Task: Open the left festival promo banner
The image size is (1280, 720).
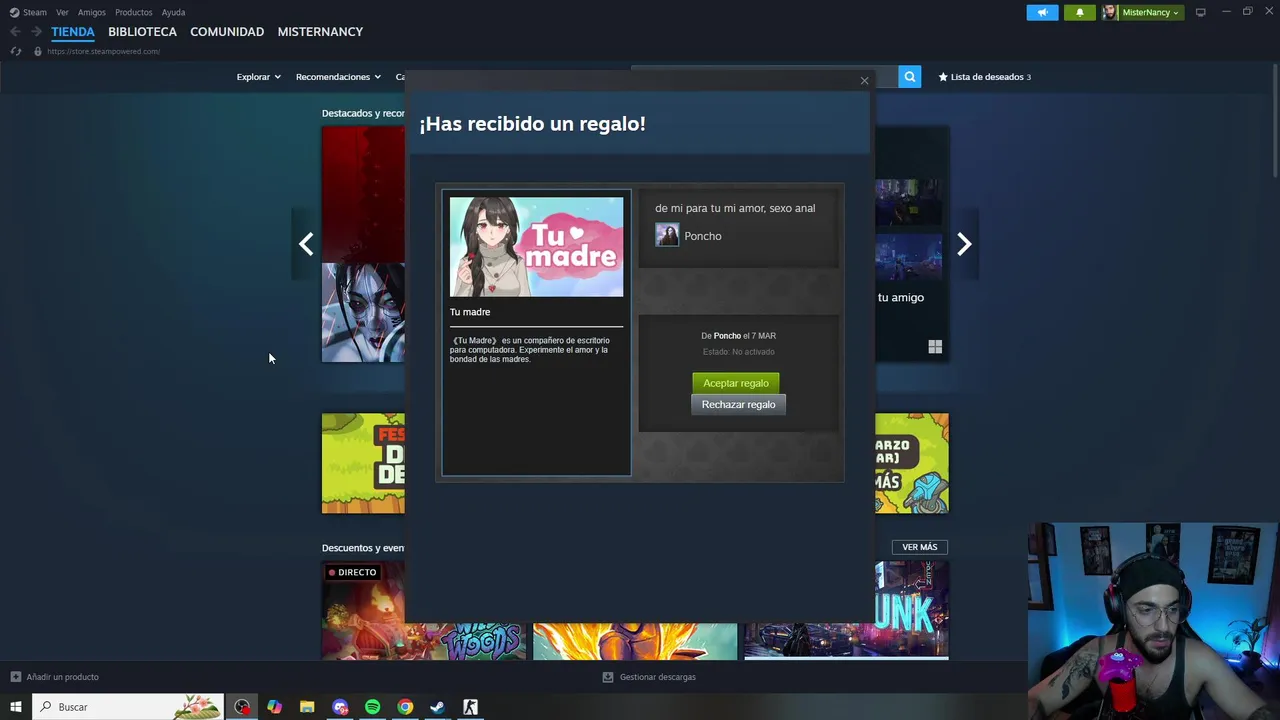Action: tap(363, 463)
